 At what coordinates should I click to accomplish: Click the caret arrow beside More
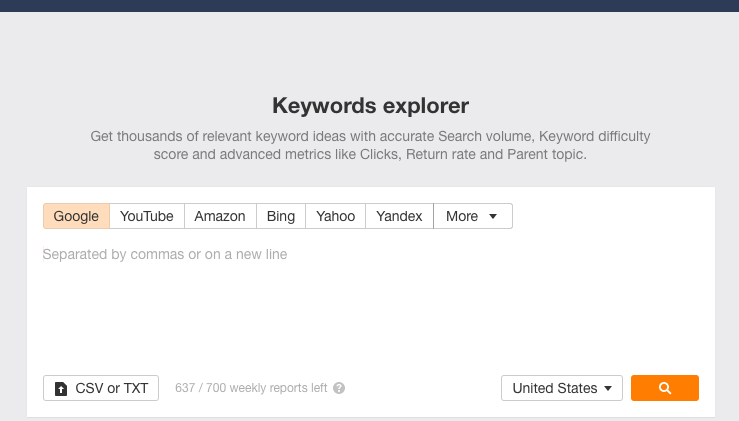click(493, 217)
